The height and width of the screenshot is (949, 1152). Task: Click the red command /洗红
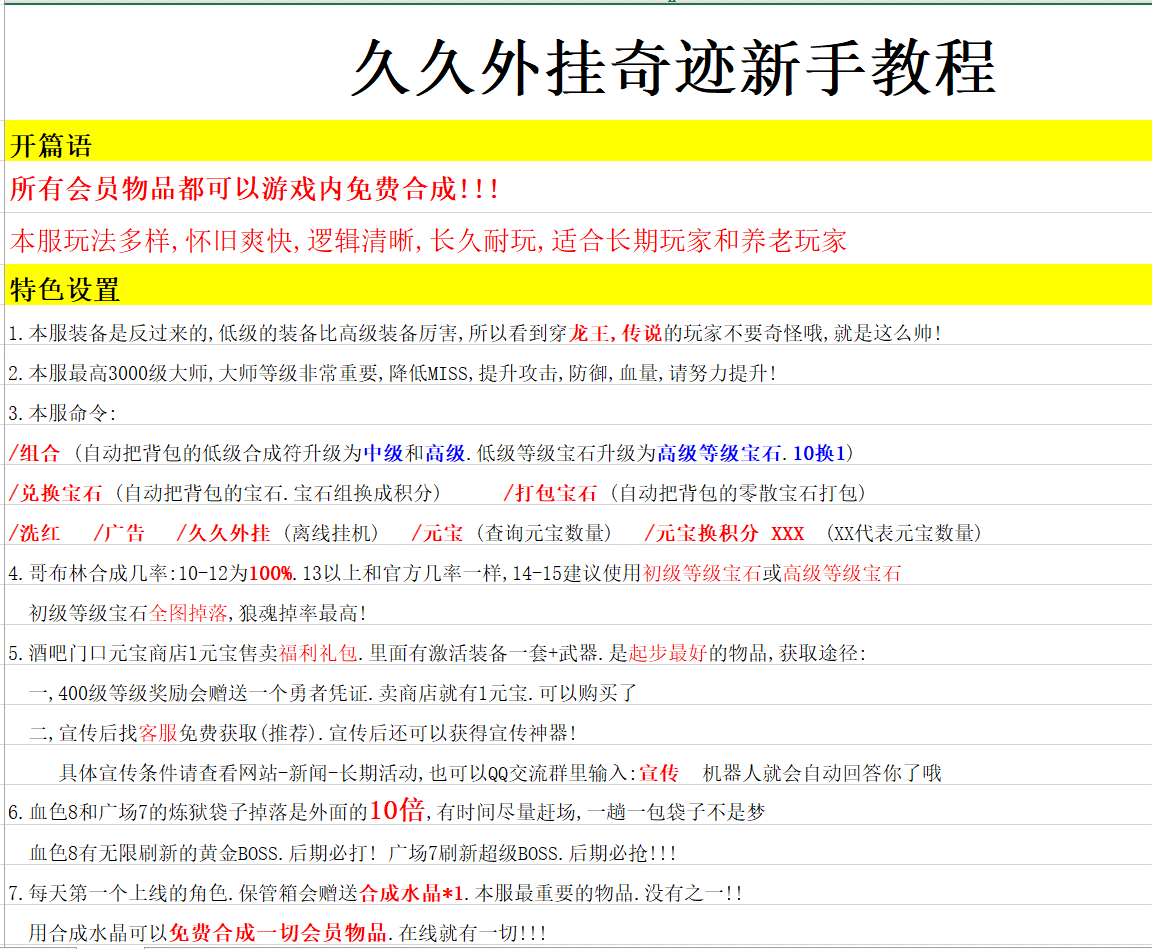pos(34,533)
